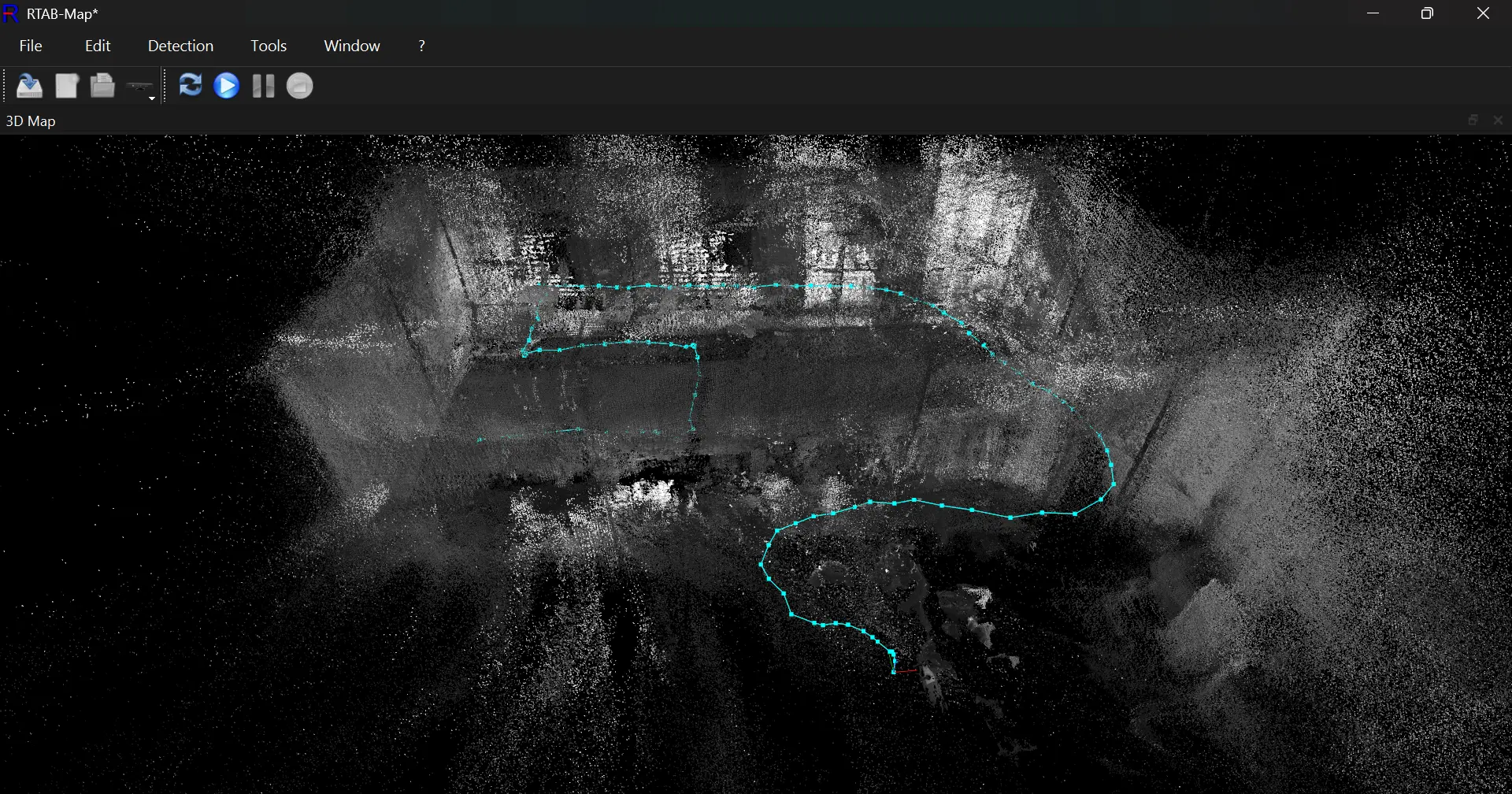
Task: Create a new database from the toolbar
Action: pyautogui.click(x=67, y=86)
